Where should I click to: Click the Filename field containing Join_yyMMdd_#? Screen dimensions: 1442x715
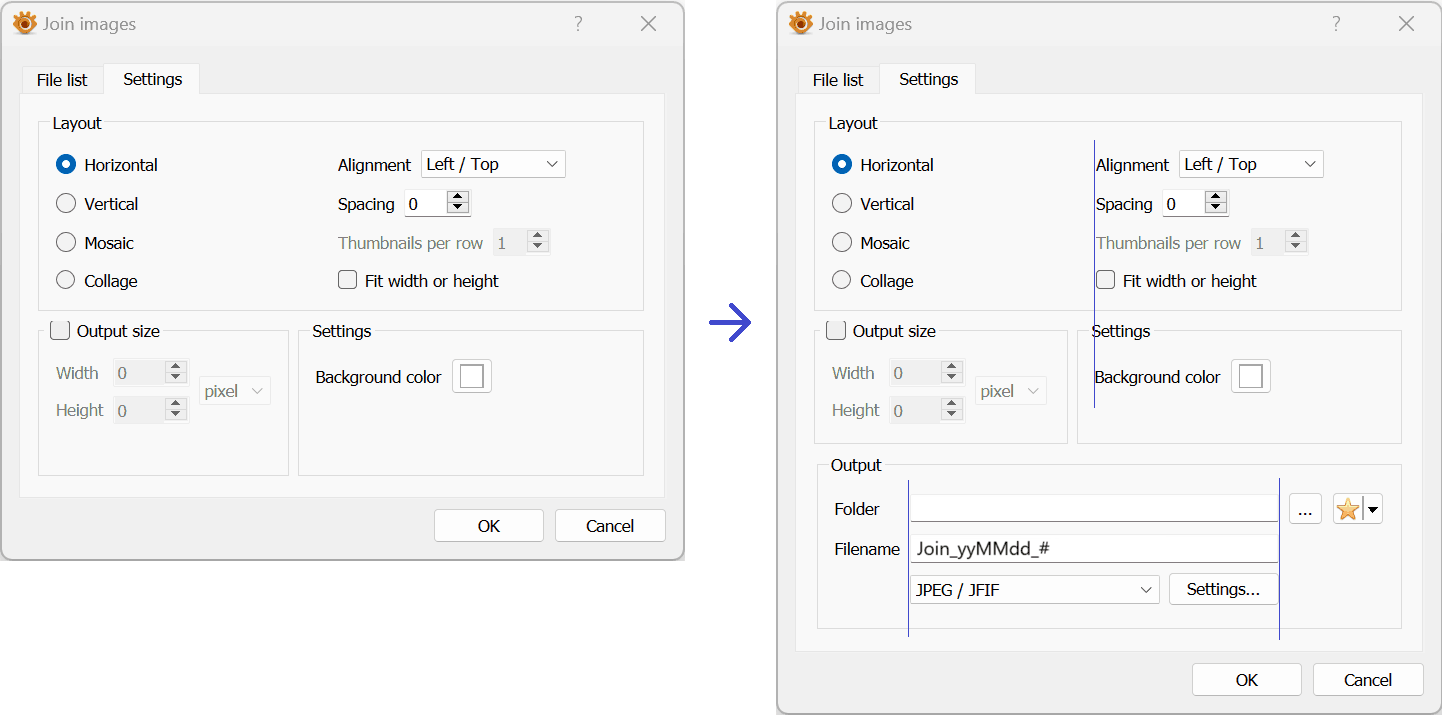point(1093,549)
